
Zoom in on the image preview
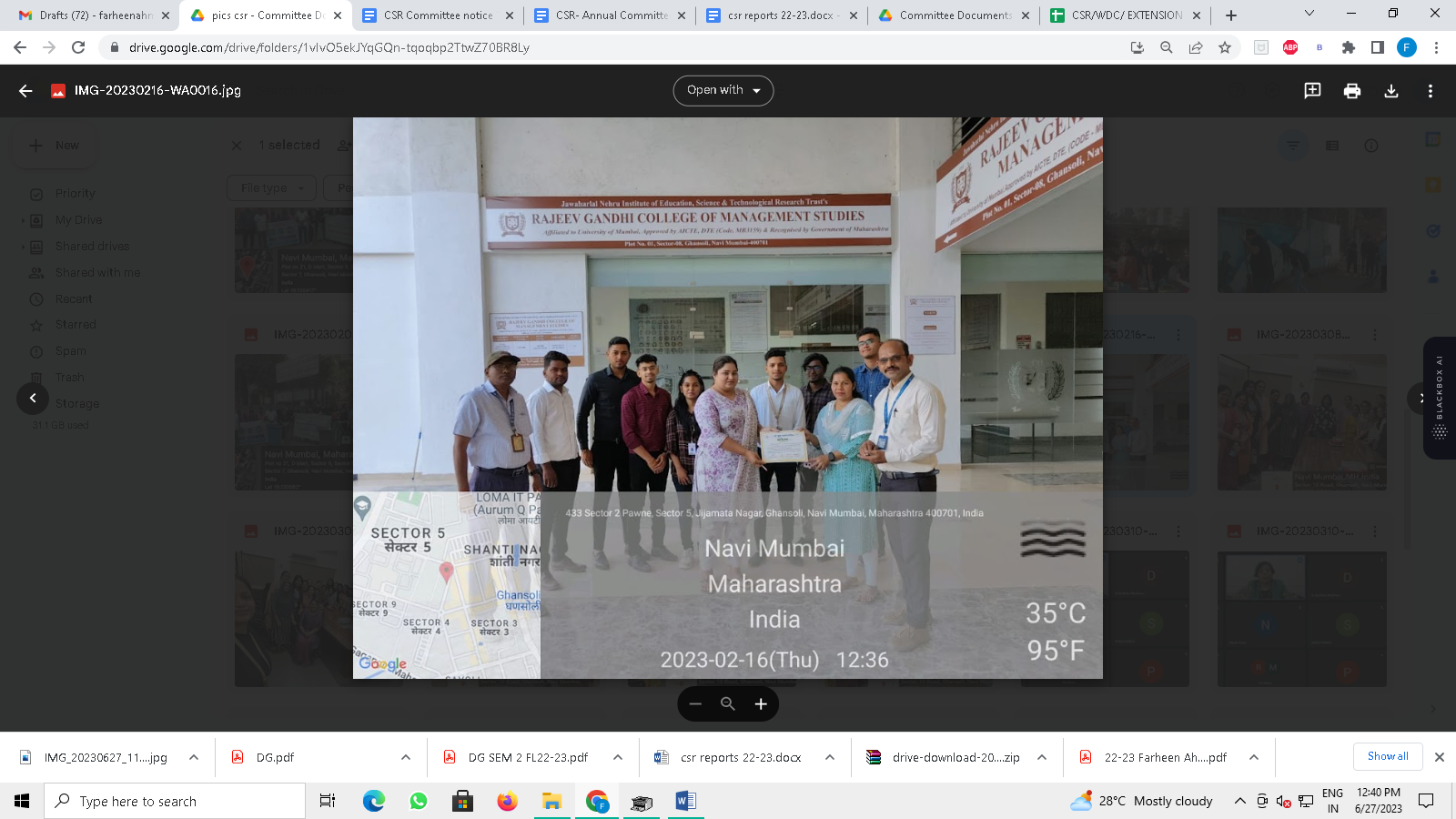[x=761, y=703]
